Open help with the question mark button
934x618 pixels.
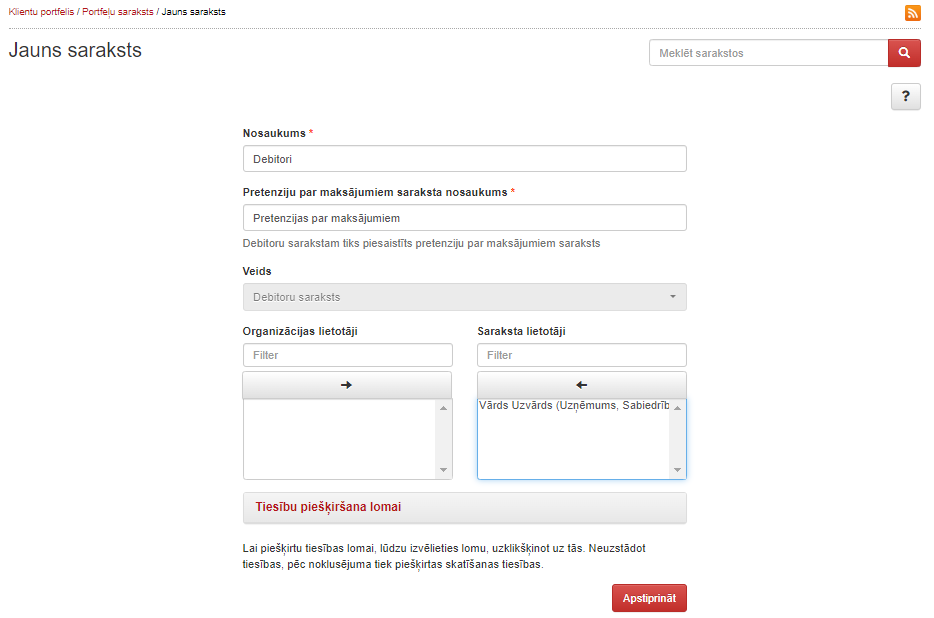coord(905,96)
